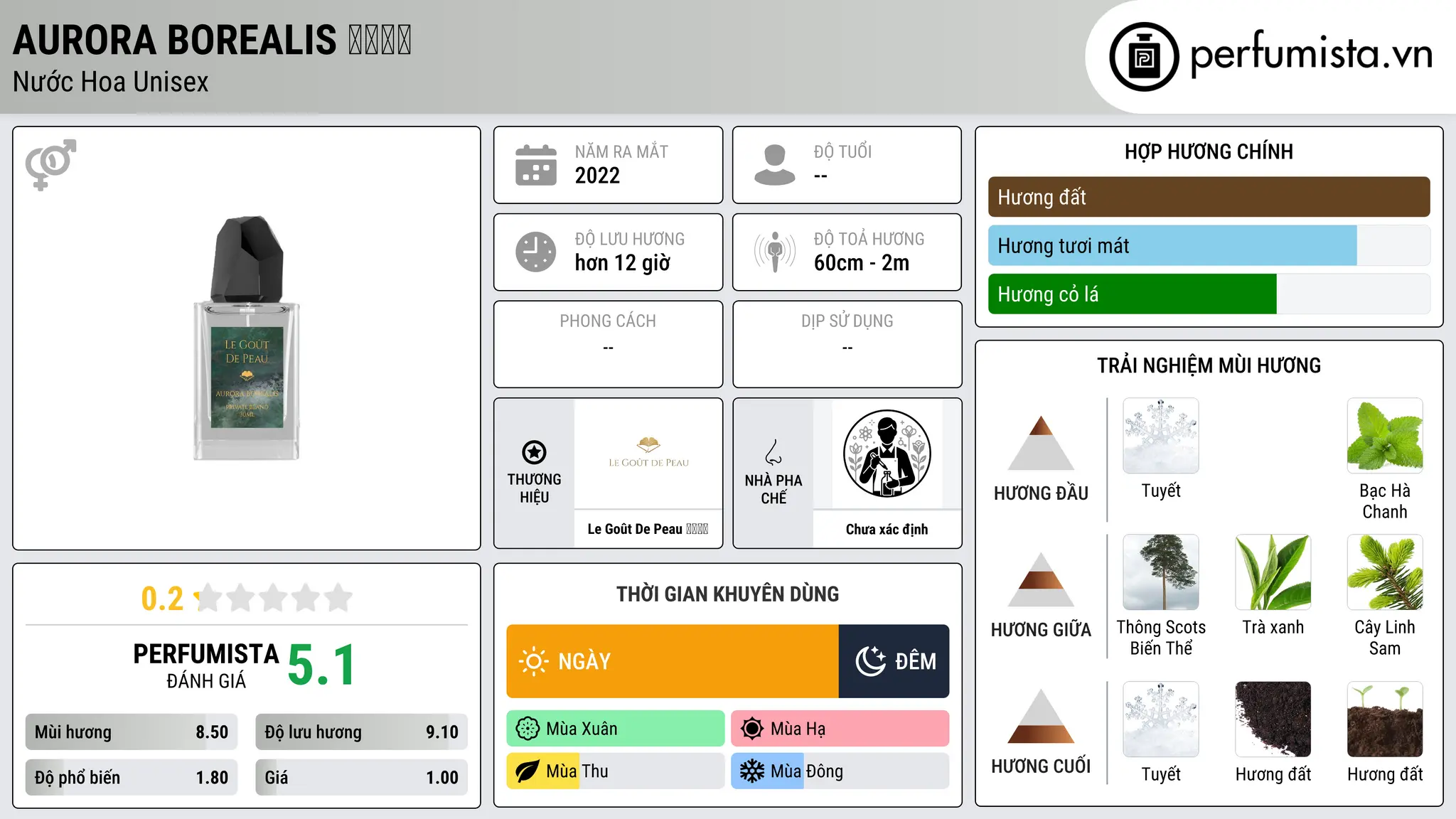Click the round perfumer illustration
The height and width of the screenshot is (819, 1456).
[887, 454]
